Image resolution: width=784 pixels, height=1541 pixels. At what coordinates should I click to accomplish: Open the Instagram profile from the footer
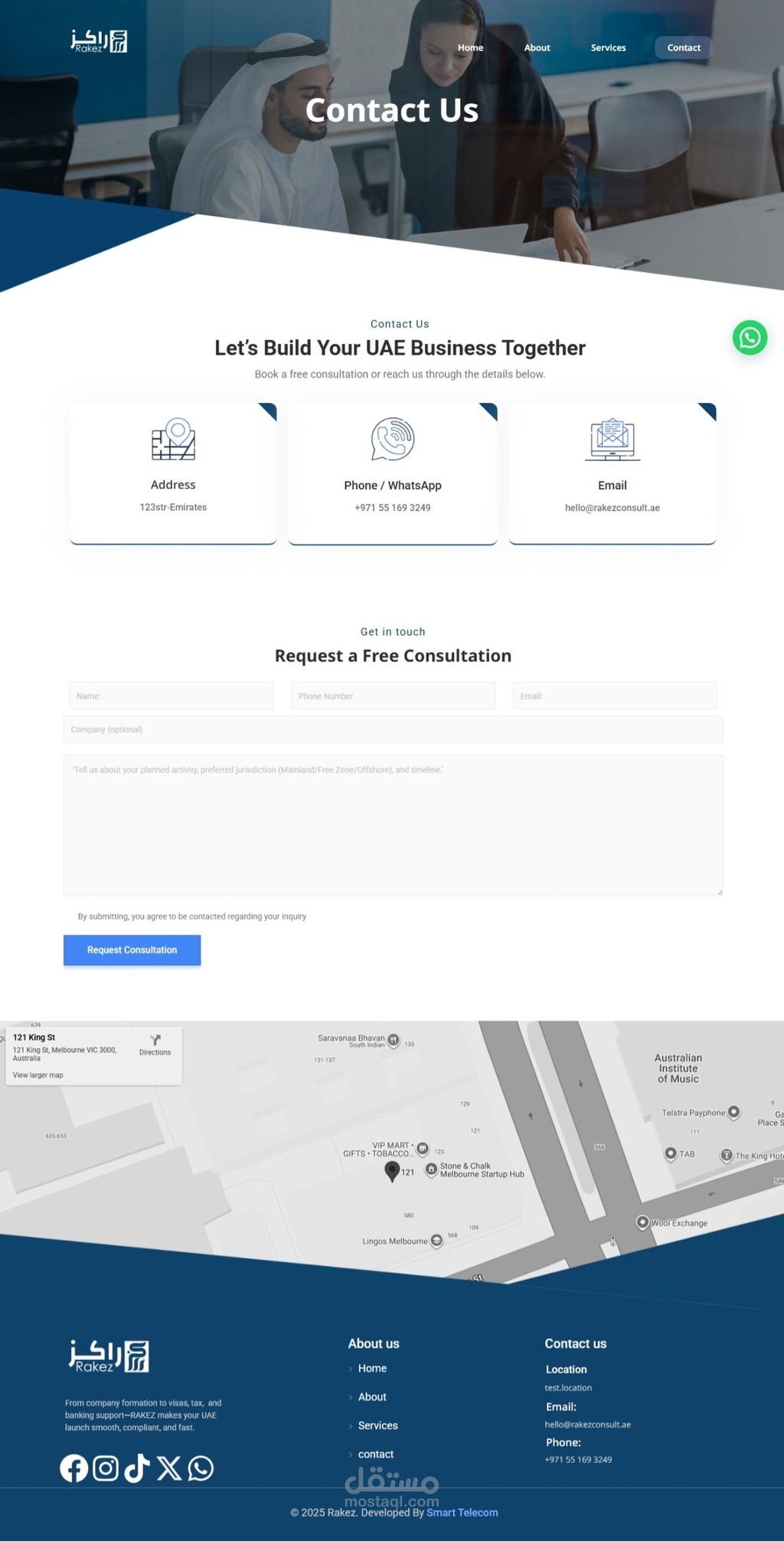pyautogui.click(x=106, y=1467)
